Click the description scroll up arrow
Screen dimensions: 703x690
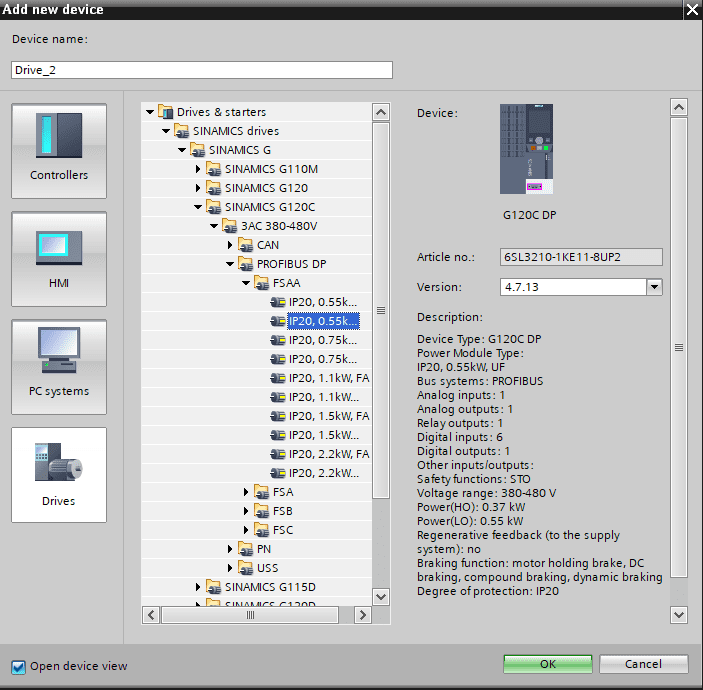679,107
